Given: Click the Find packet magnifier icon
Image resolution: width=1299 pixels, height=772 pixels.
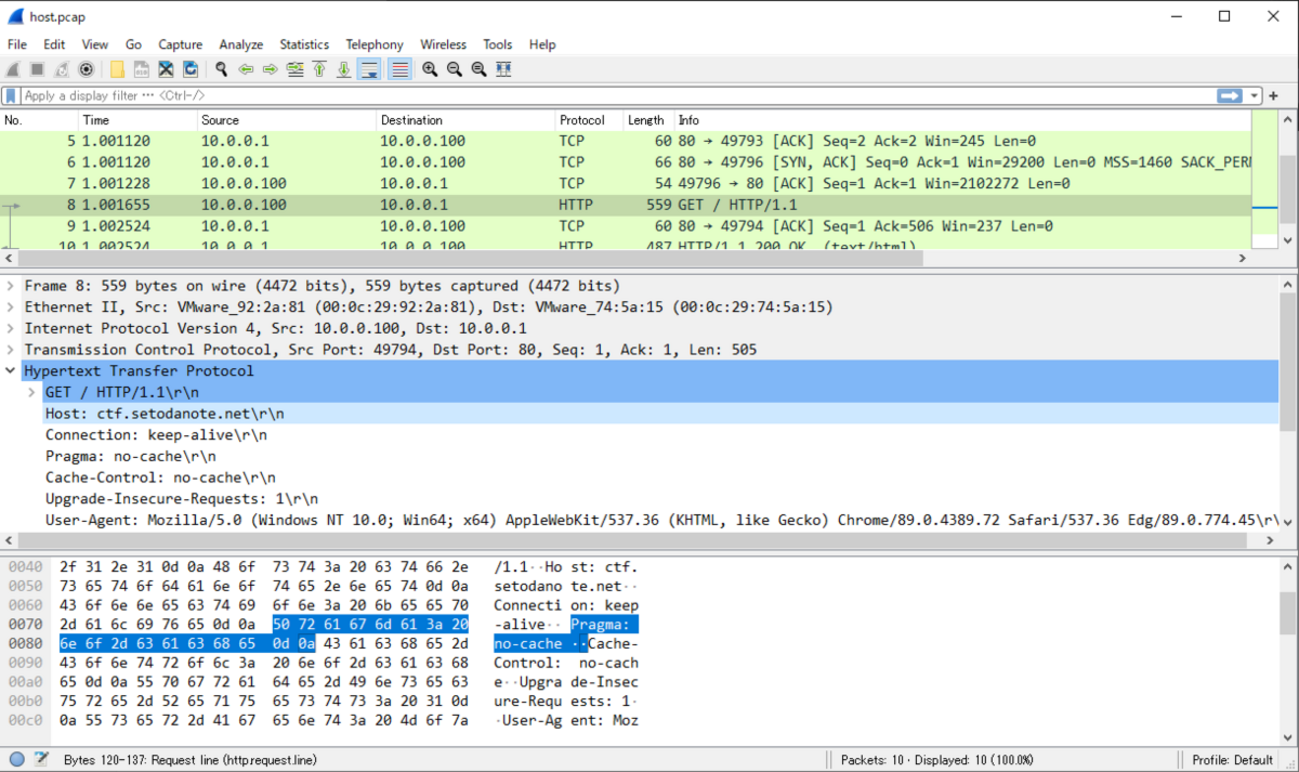Looking at the screenshot, I should pyautogui.click(x=221, y=69).
